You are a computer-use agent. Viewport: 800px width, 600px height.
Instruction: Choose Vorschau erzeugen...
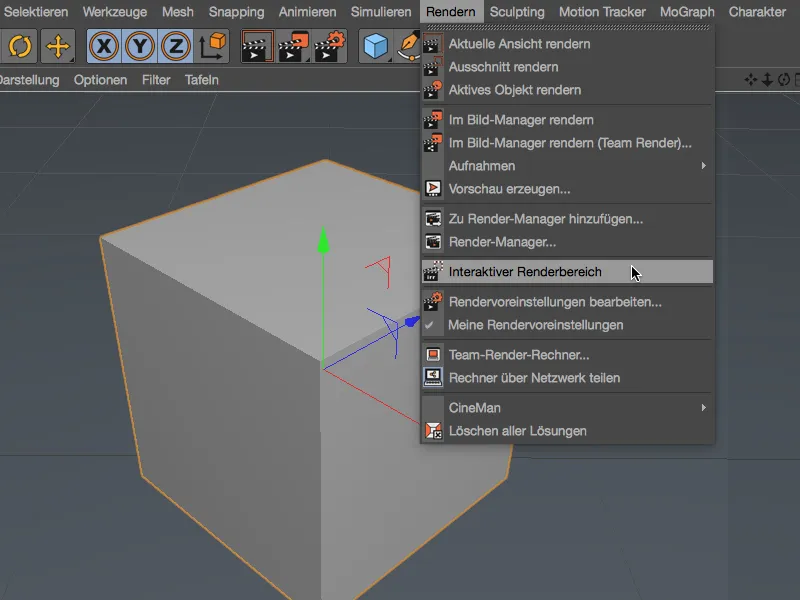coord(567,189)
